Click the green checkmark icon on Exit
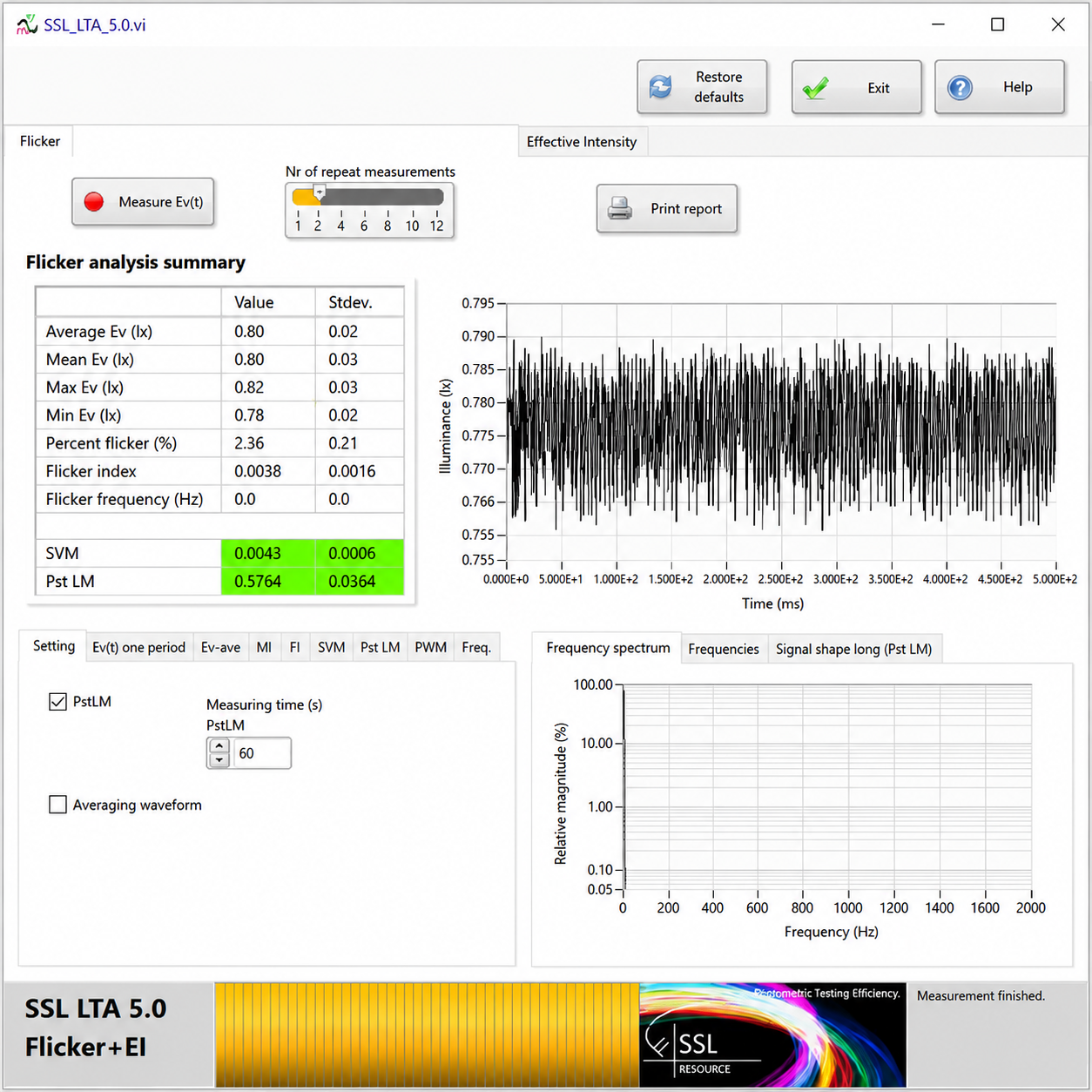The width and height of the screenshot is (1092, 1092). tap(816, 88)
